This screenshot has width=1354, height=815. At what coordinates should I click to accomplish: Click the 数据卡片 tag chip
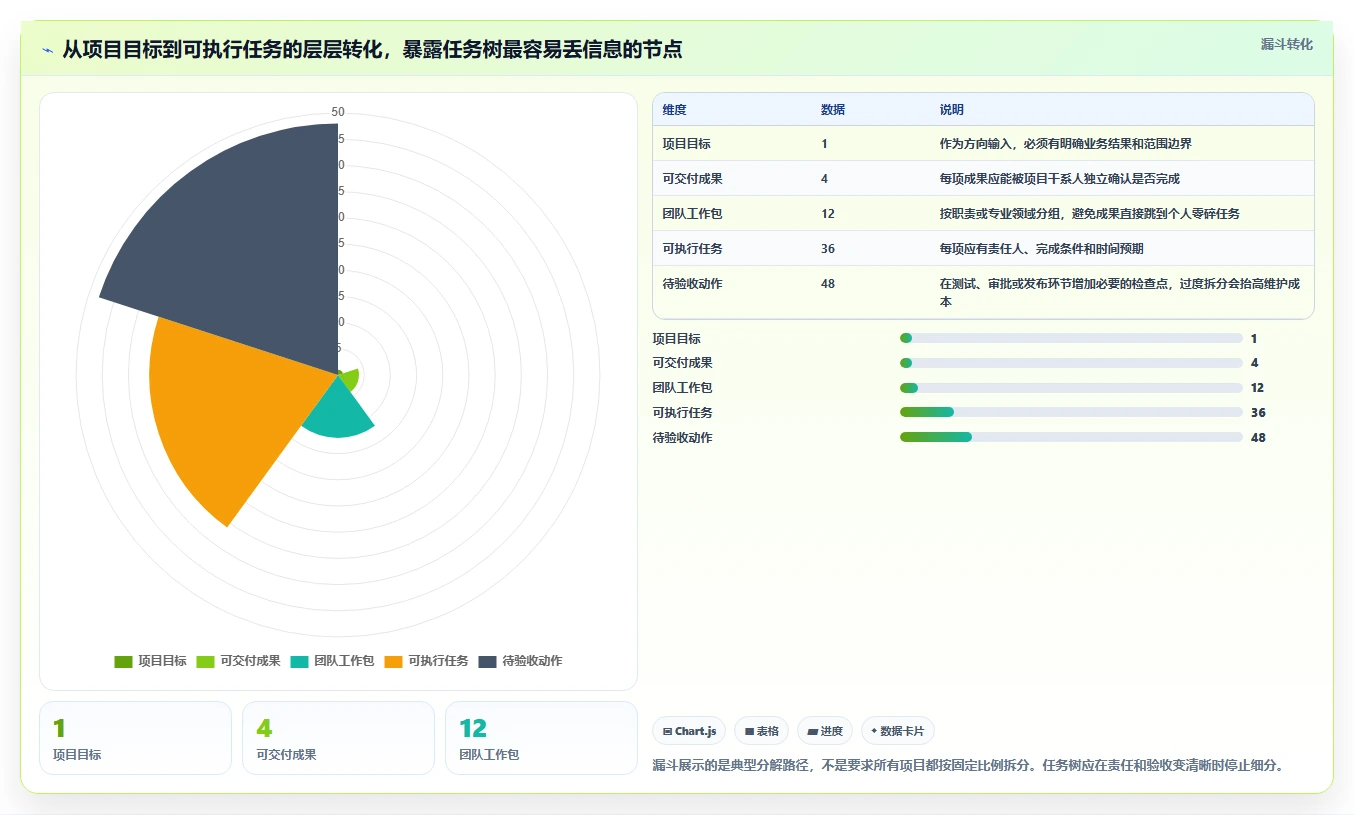(898, 731)
